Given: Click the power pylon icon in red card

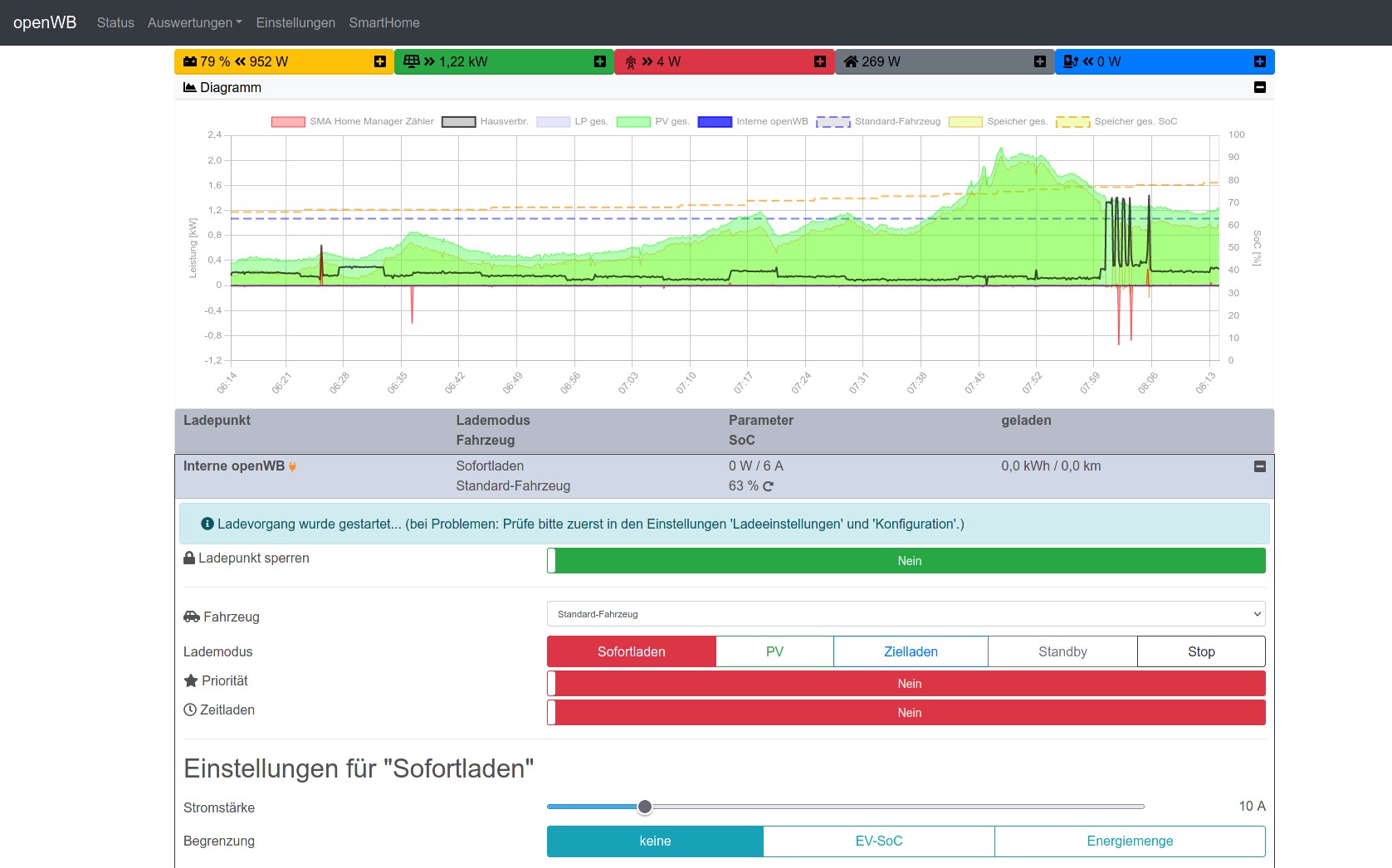Looking at the screenshot, I should tap(631, 62).
